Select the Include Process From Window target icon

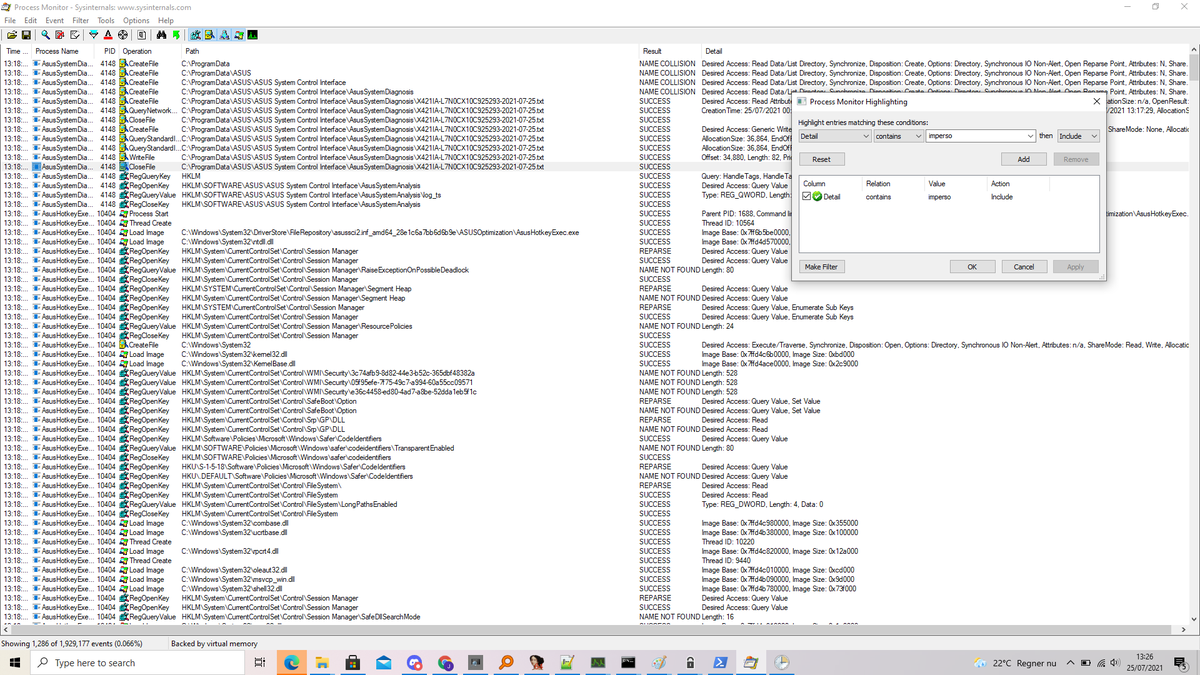[x=123, y=35]
